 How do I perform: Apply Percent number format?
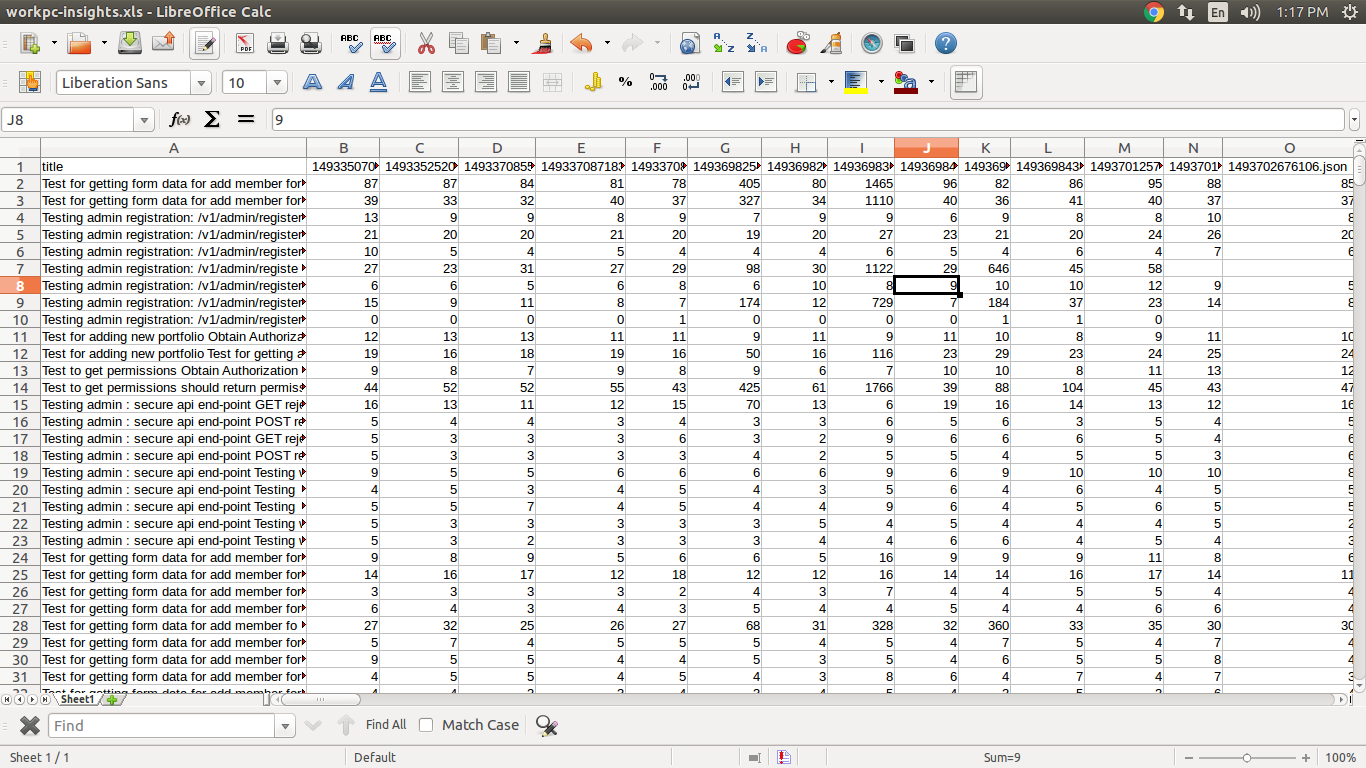click(626, 83)
